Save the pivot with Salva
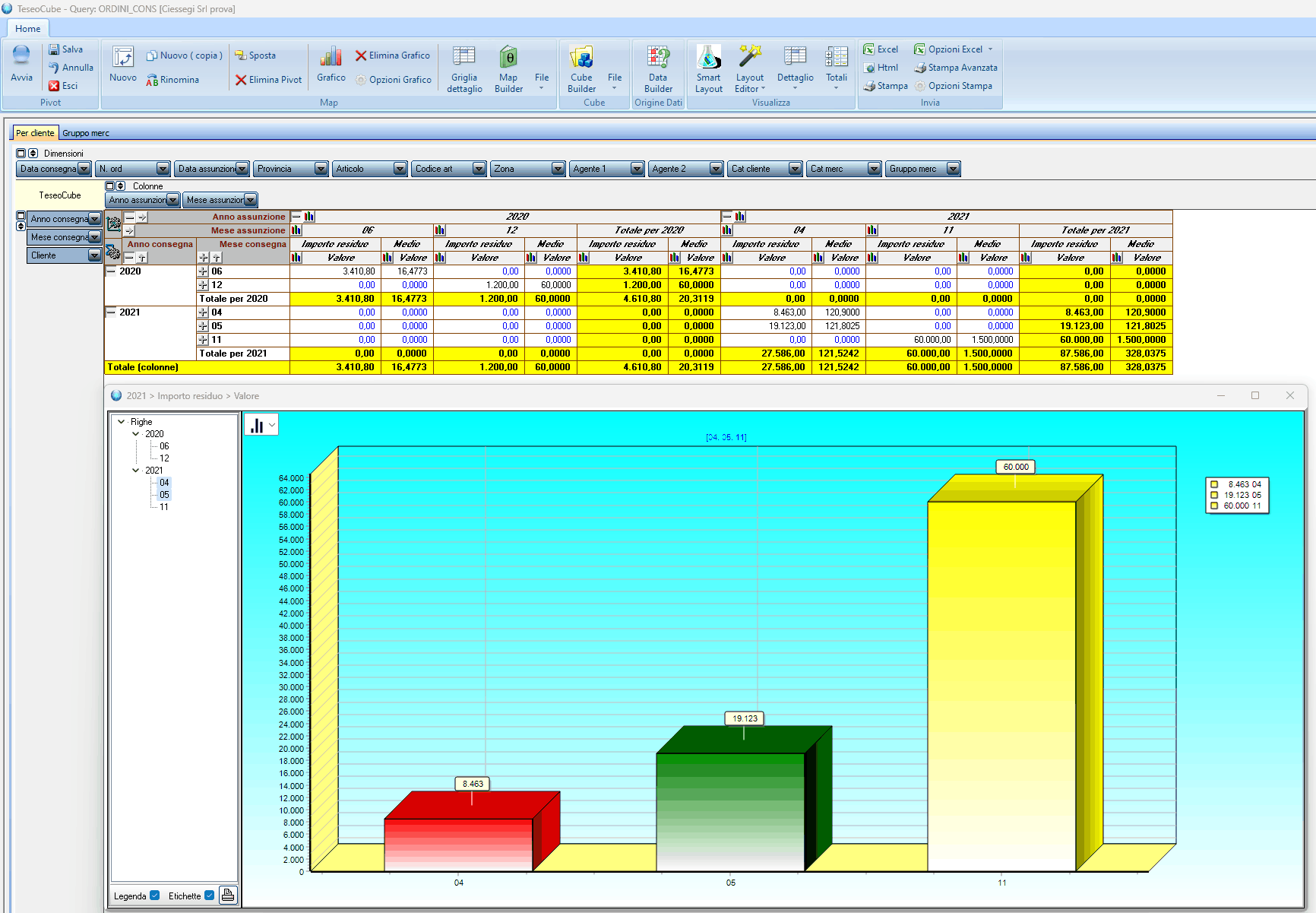 (65, 49)
